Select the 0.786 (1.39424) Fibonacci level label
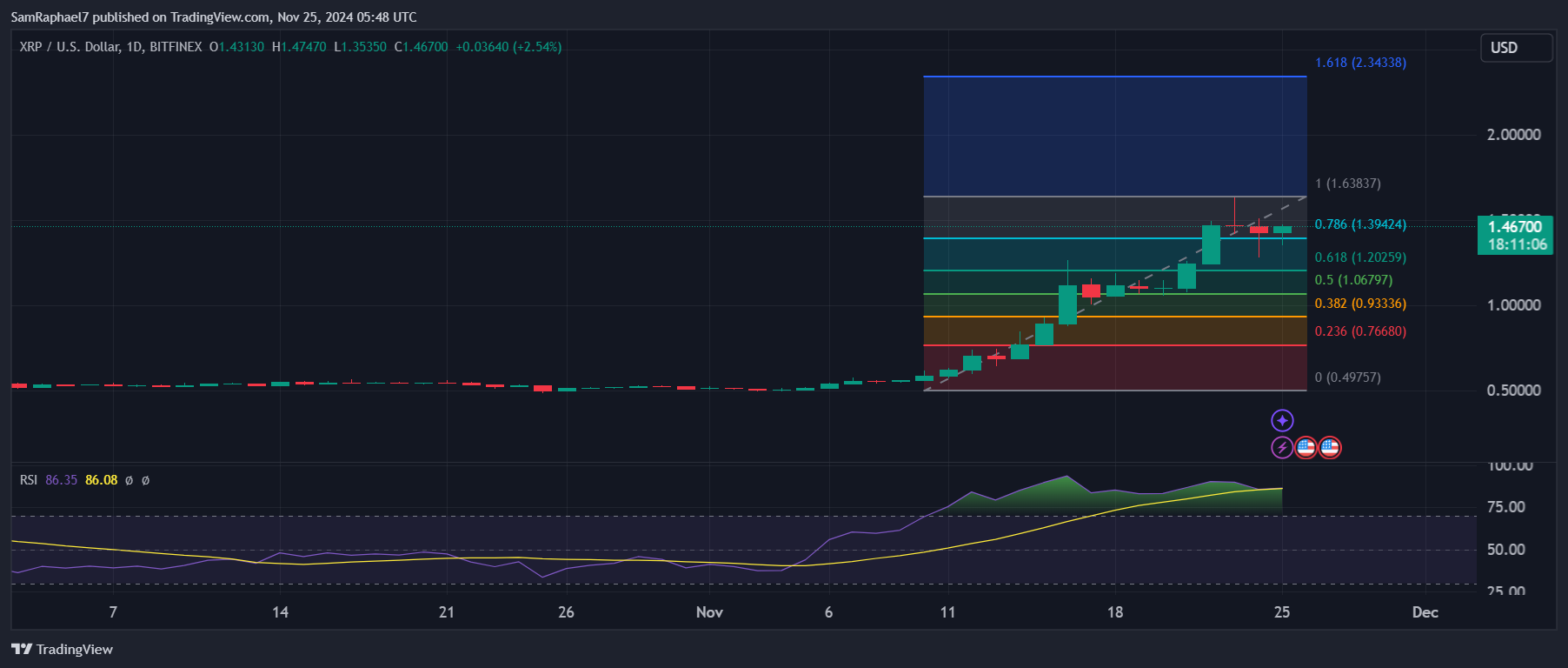This screenshot has width=1568, height=668. (x=1360, y=224)
